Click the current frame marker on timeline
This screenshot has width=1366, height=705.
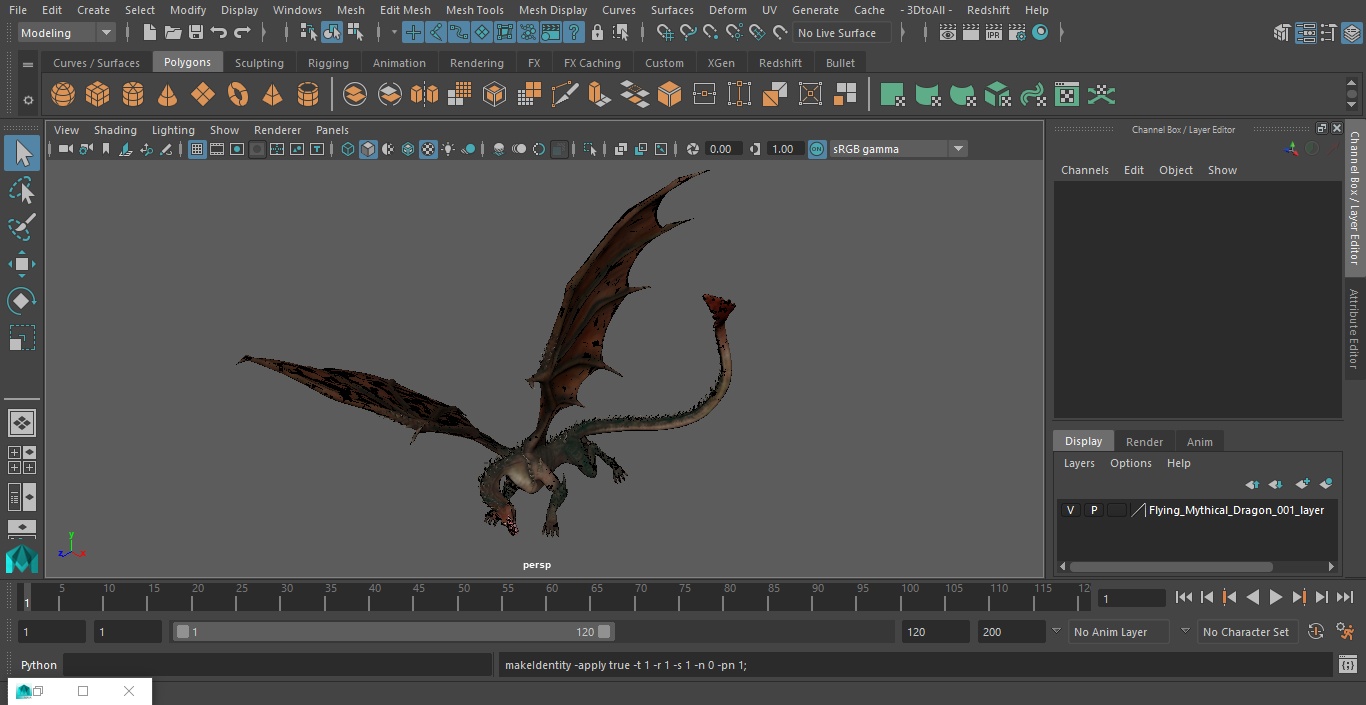(27, 597)
